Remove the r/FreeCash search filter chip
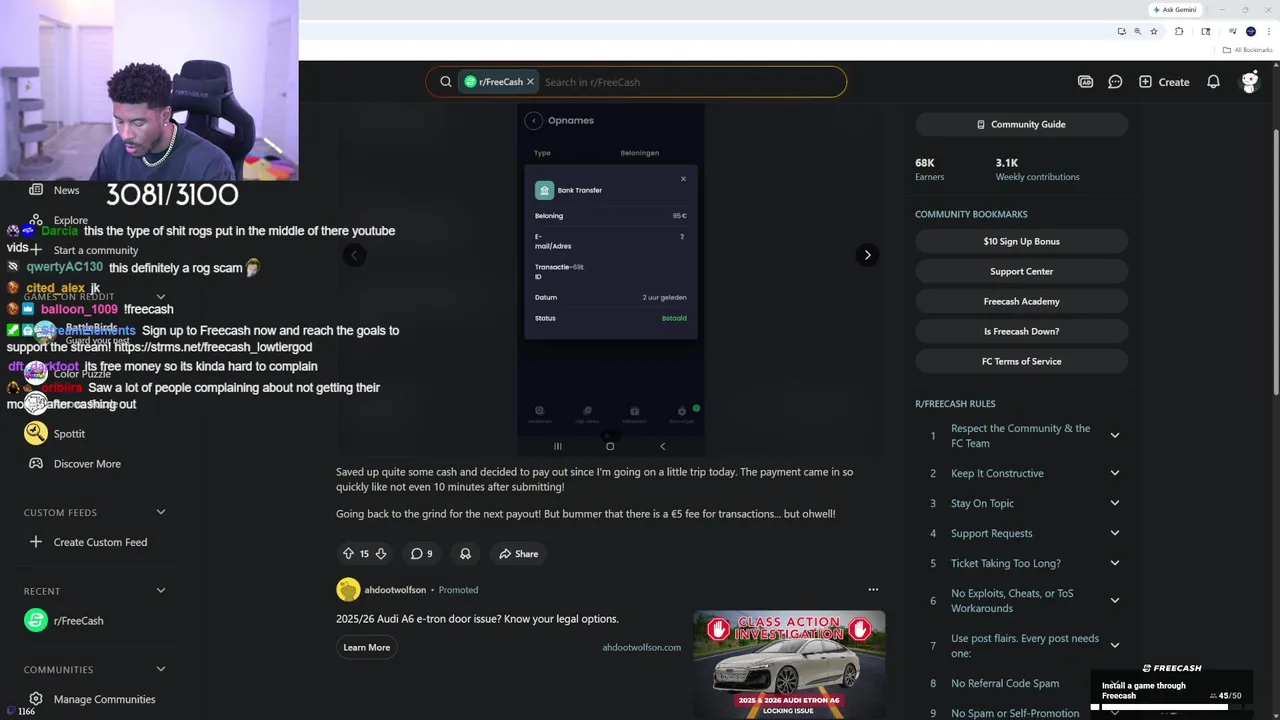Viewport: 1280px width, 720px height. [x=530, y=82]
